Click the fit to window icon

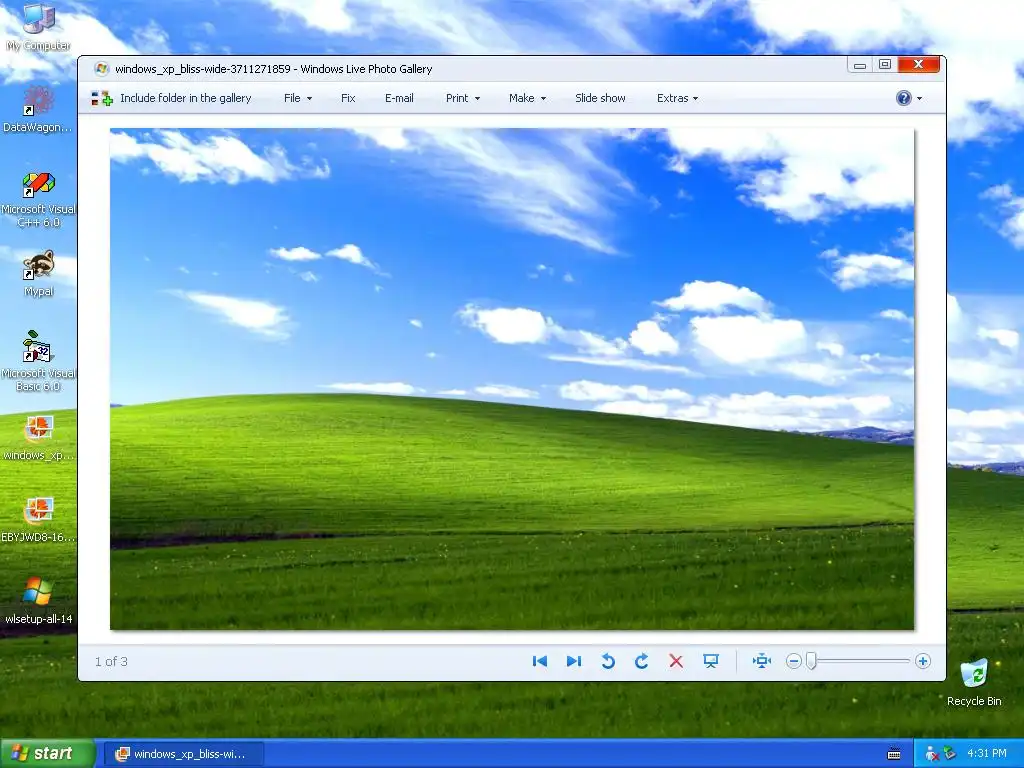pos(761,662)
